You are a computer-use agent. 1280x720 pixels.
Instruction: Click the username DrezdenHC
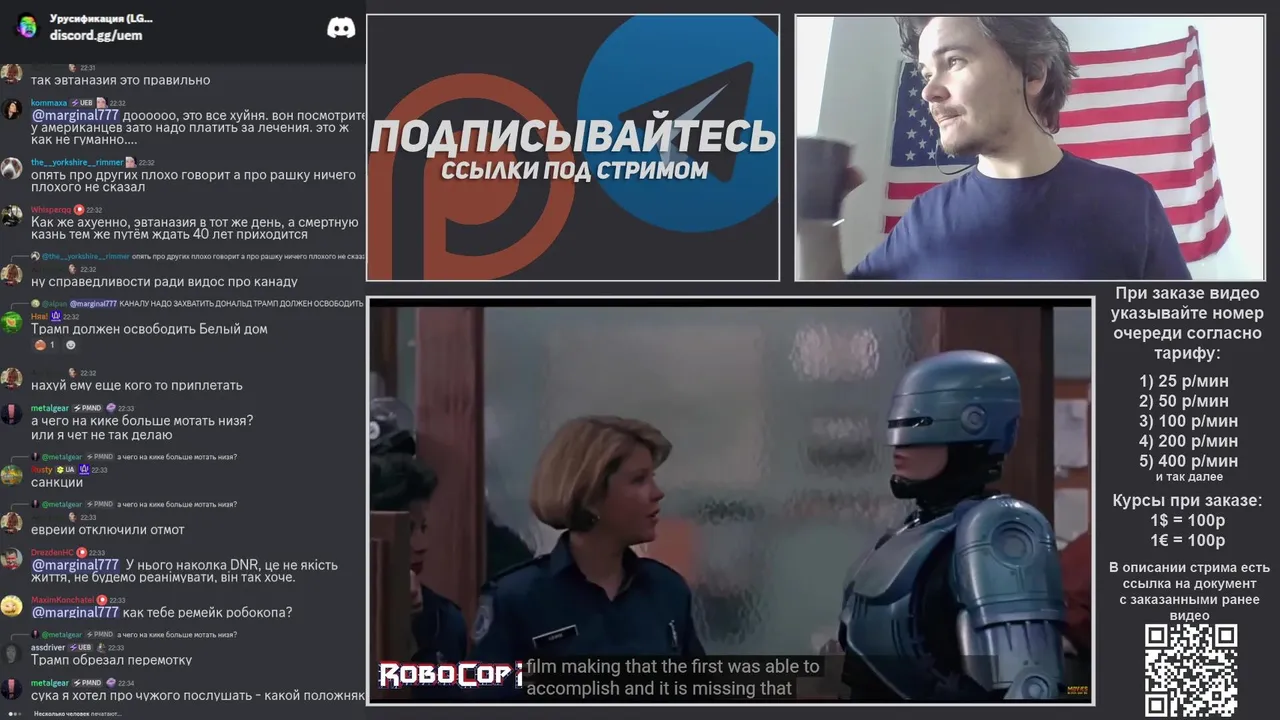[53, 552]
